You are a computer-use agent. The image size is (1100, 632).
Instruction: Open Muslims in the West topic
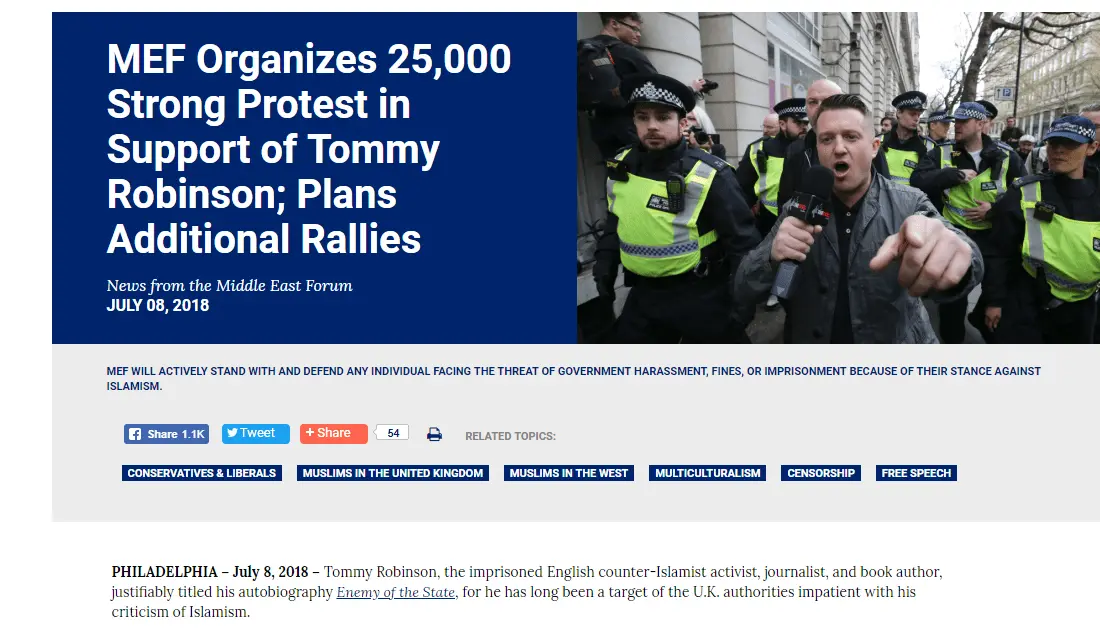pos(569,473)
